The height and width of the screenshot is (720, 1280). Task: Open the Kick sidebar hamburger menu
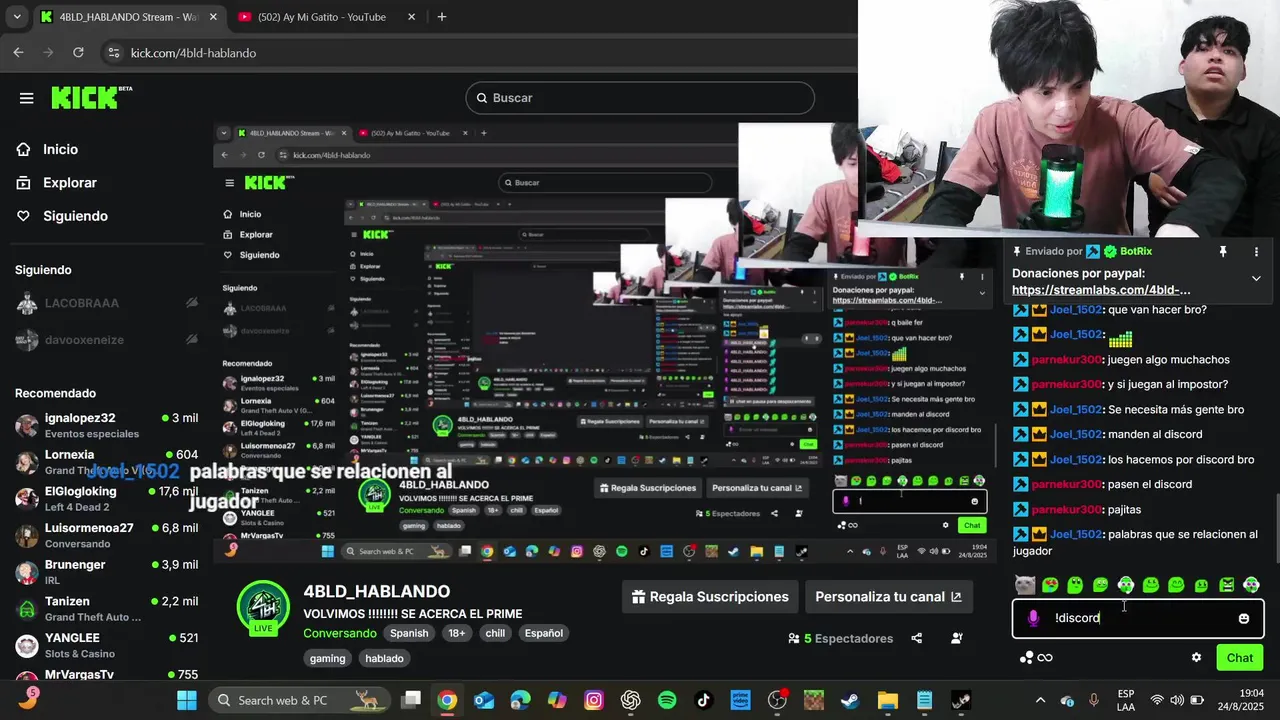[x=26, y=98]
